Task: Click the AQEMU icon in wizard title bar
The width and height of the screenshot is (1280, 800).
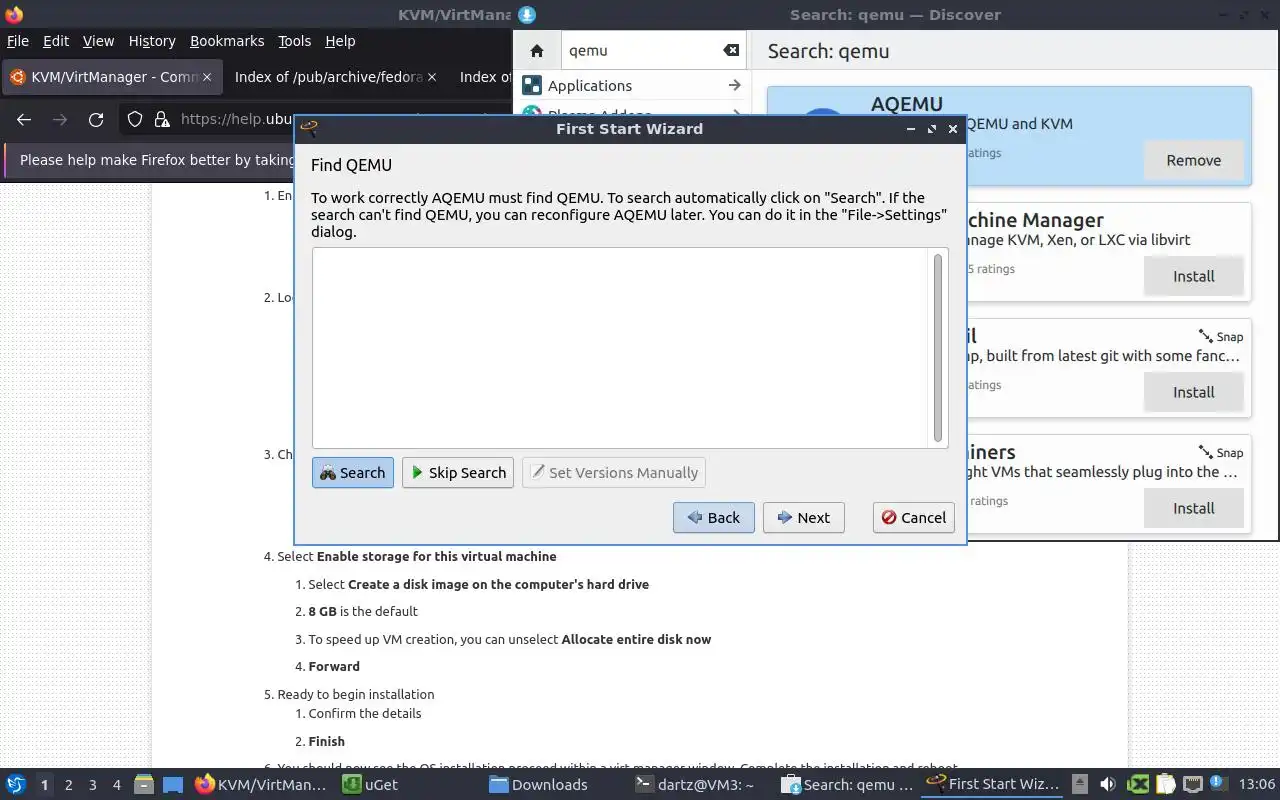Action: tap(309, 128)
